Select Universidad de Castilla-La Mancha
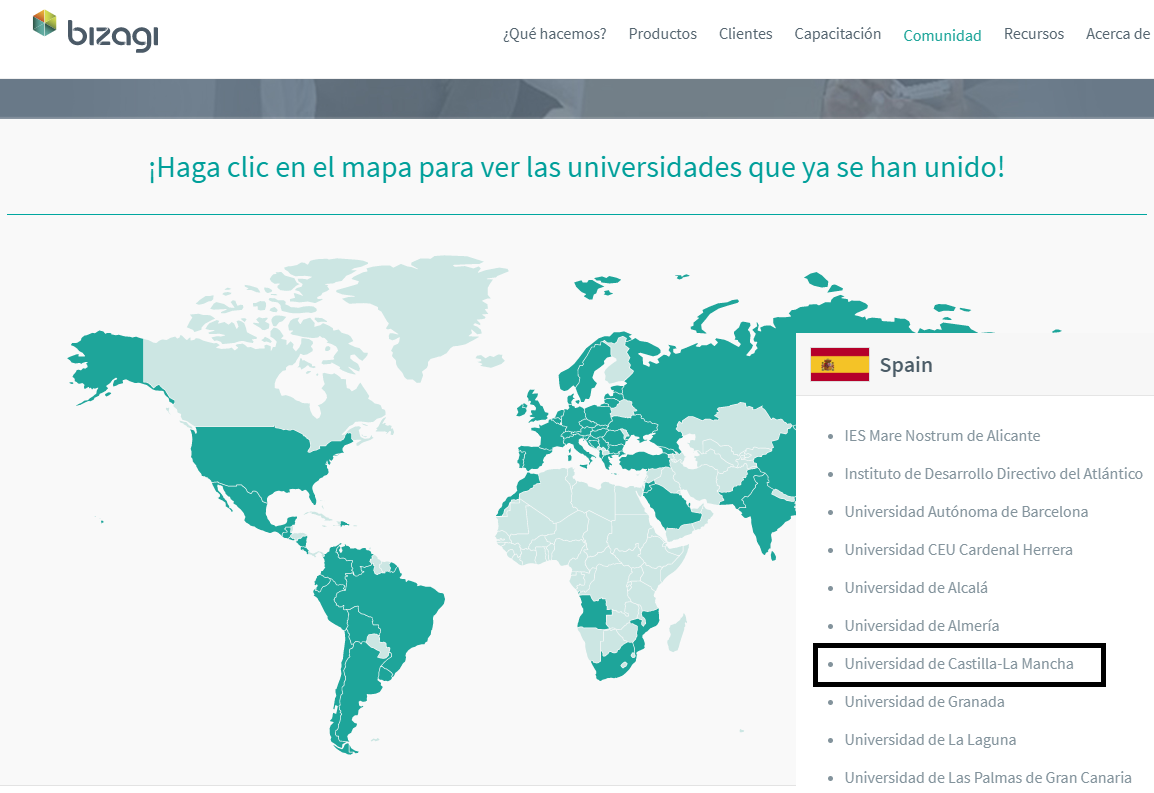Image resolution: width=1154 pixels, height=793 pixels. [x=958, y=664]
